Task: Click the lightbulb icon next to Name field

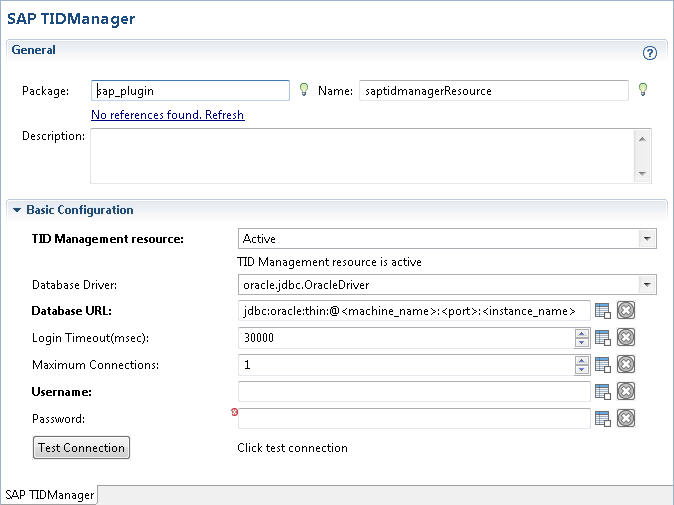Action: pyautogui.click(x=642, y=90)
